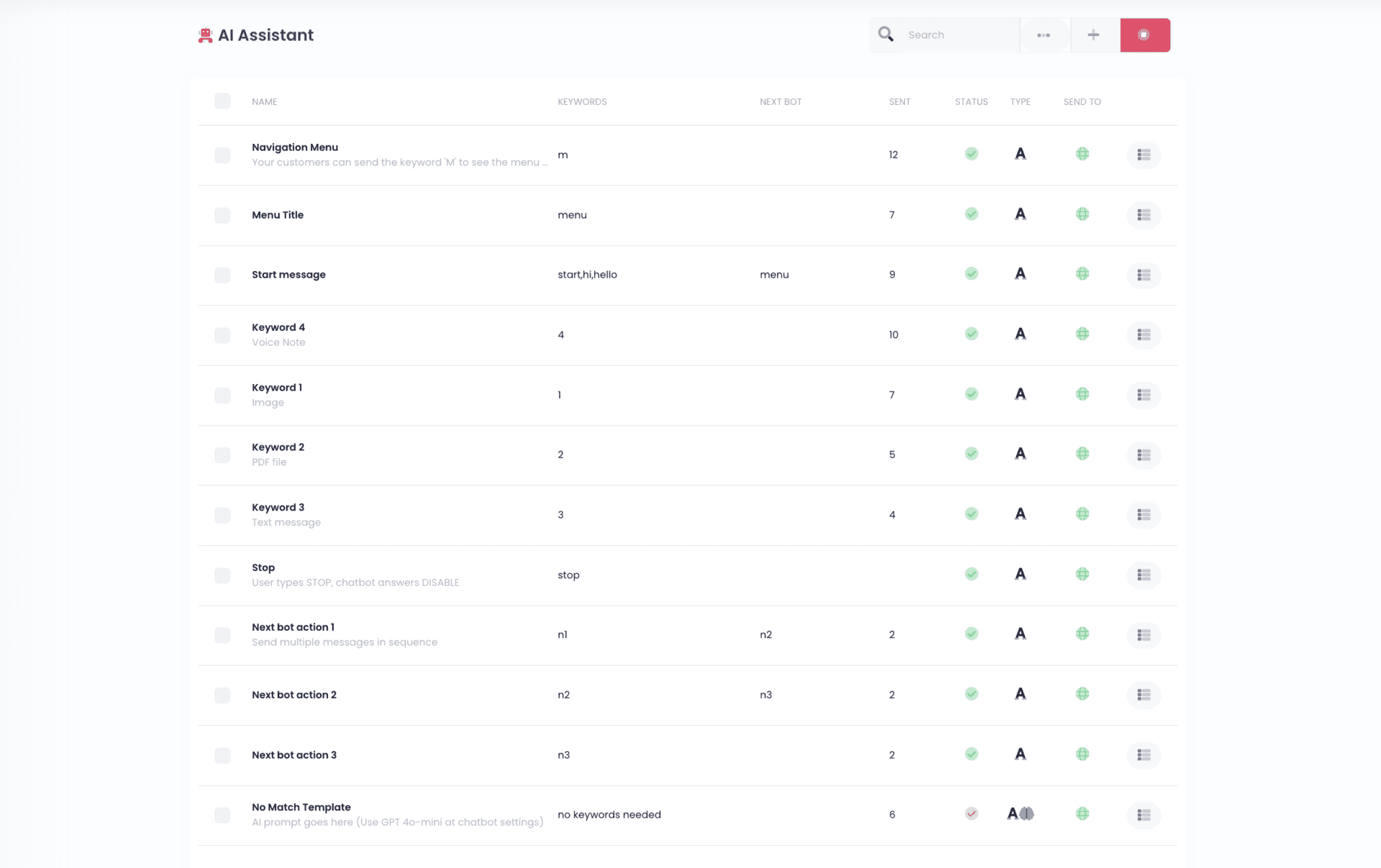Check the Start message row checkbox

pyautogui.click(x=222, y=275)
